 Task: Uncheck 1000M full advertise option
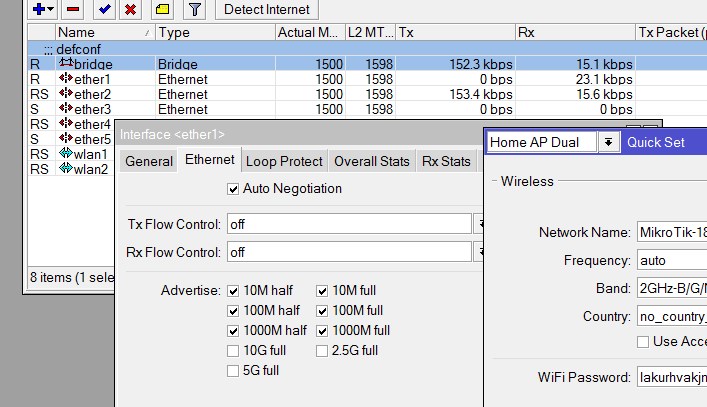[x=322, y=331]
